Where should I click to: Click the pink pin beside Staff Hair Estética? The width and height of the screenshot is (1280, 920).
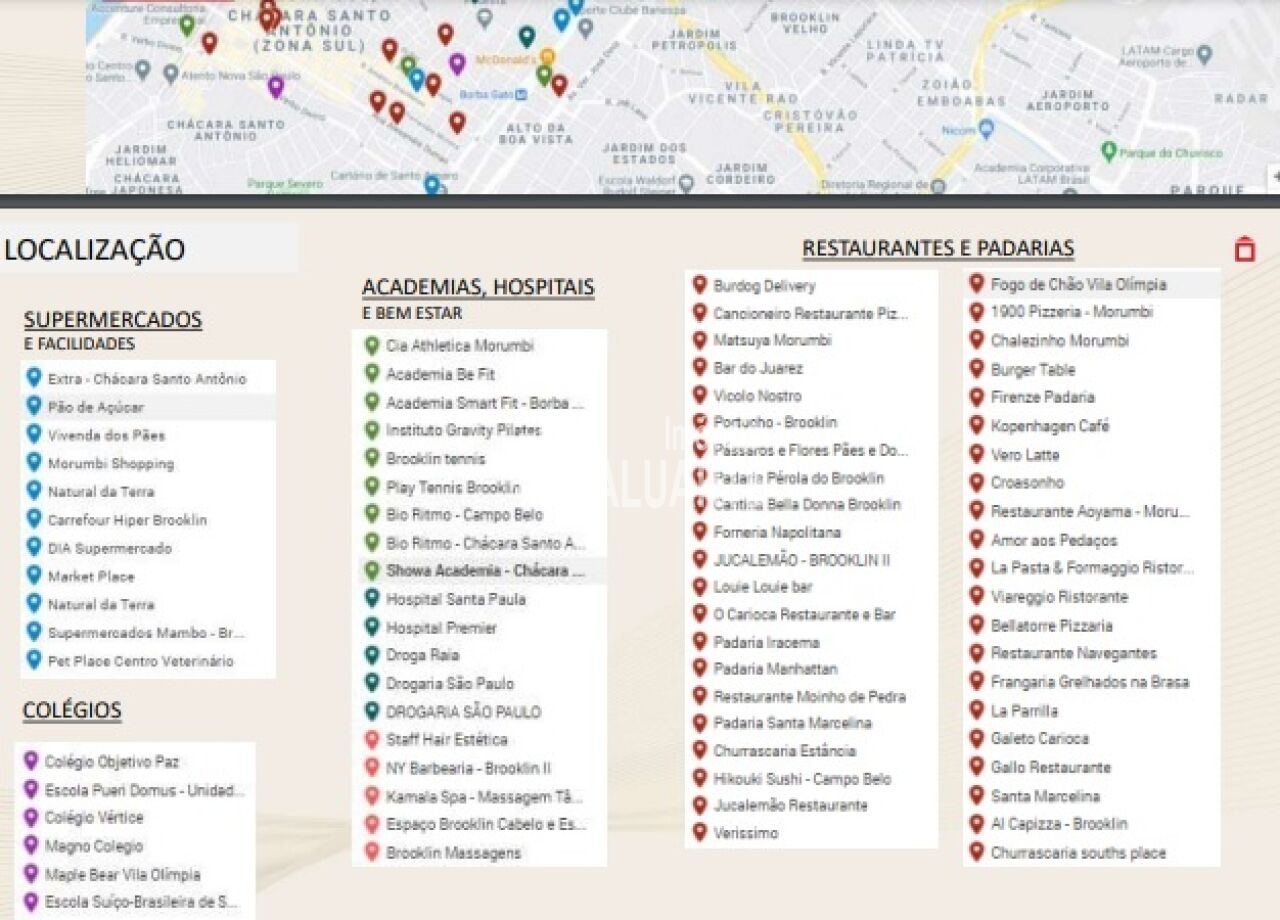coord(372,740)
